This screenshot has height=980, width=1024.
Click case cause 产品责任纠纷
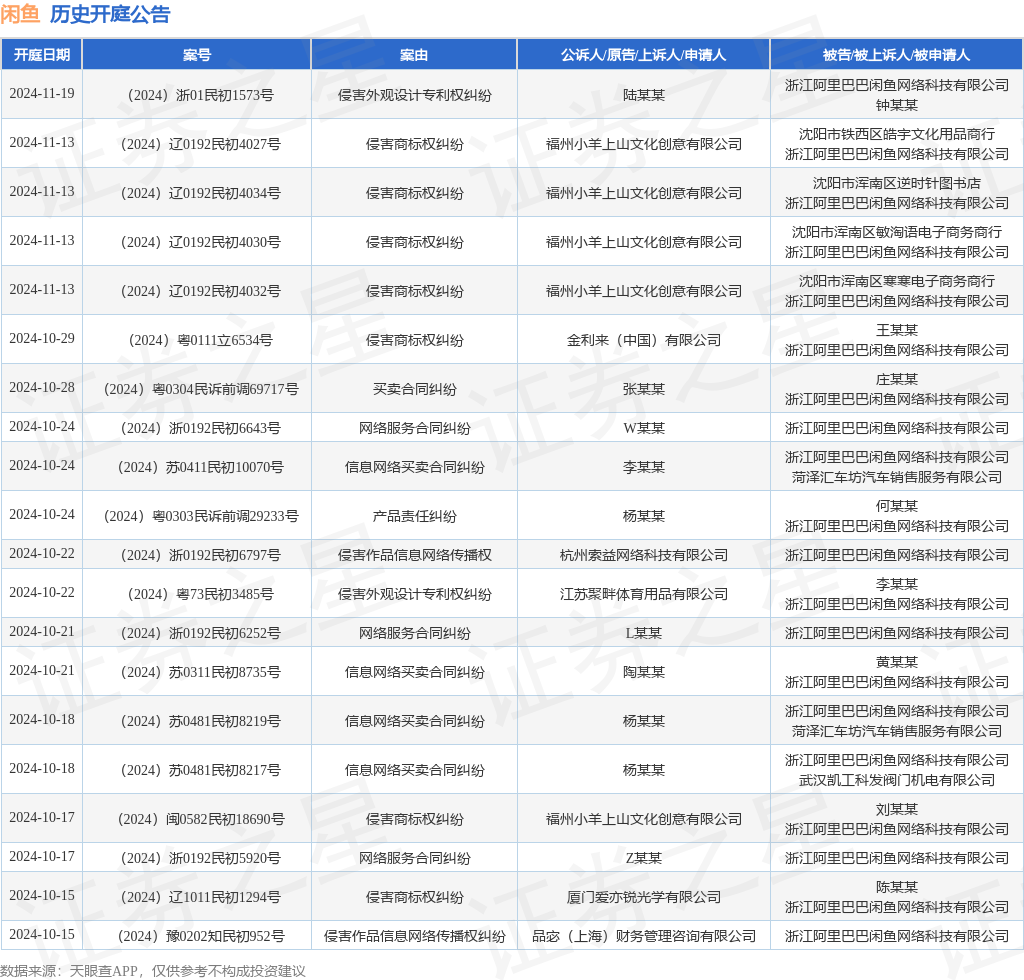[414, 516]
